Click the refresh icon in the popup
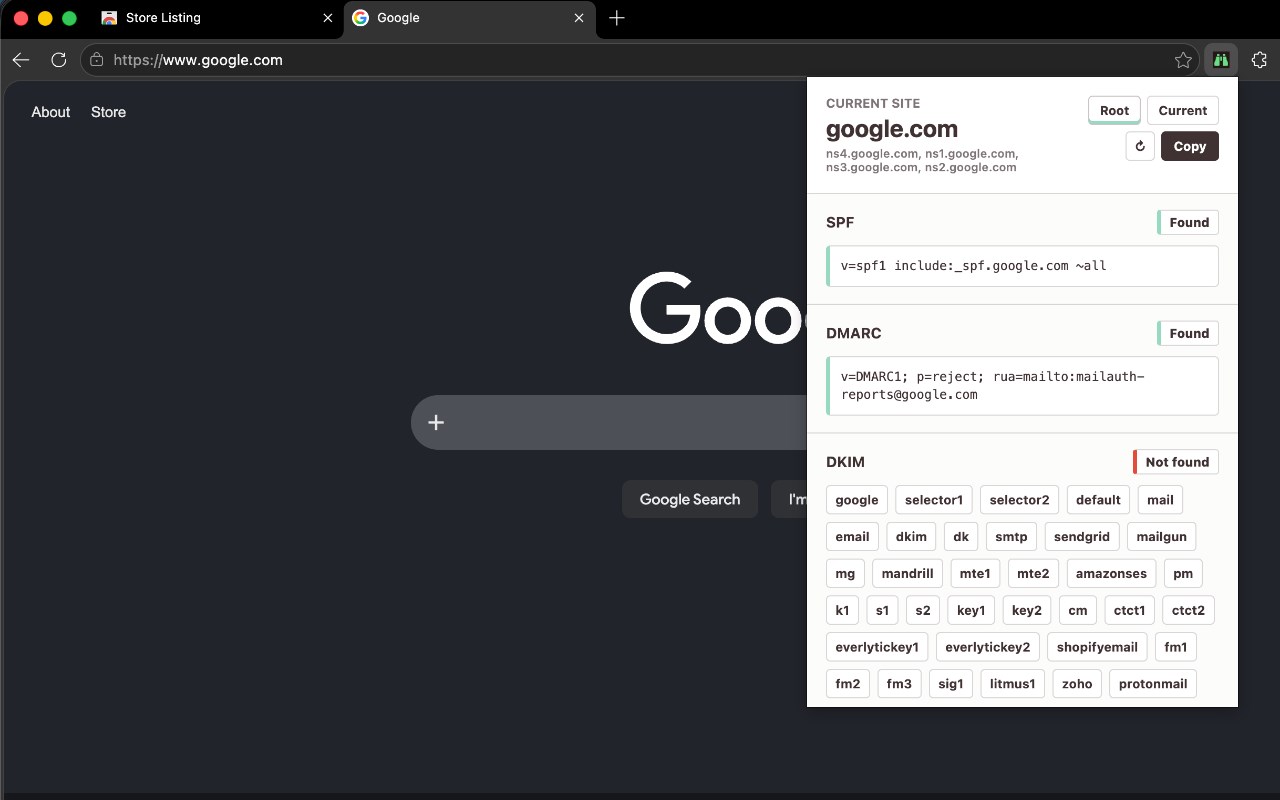The width and height of the screenshot is (1280, 800). (x=1140, y=146)
